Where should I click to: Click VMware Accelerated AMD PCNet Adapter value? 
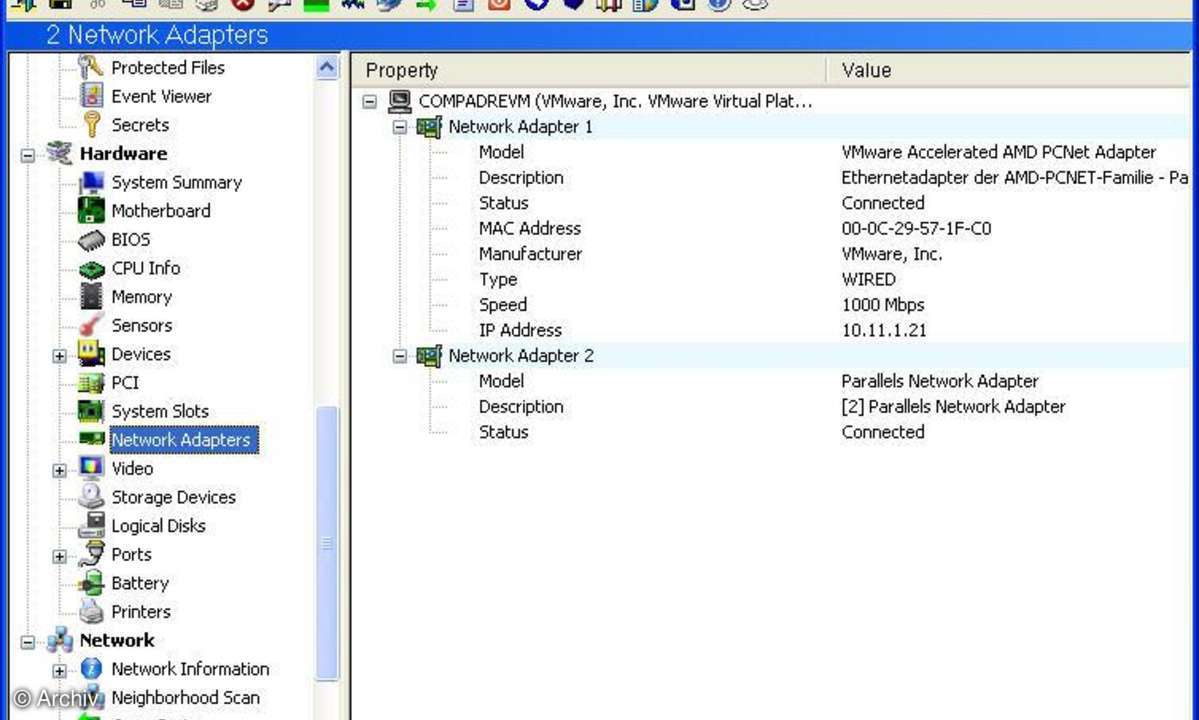pyautogui.click(x=999, y=152)
